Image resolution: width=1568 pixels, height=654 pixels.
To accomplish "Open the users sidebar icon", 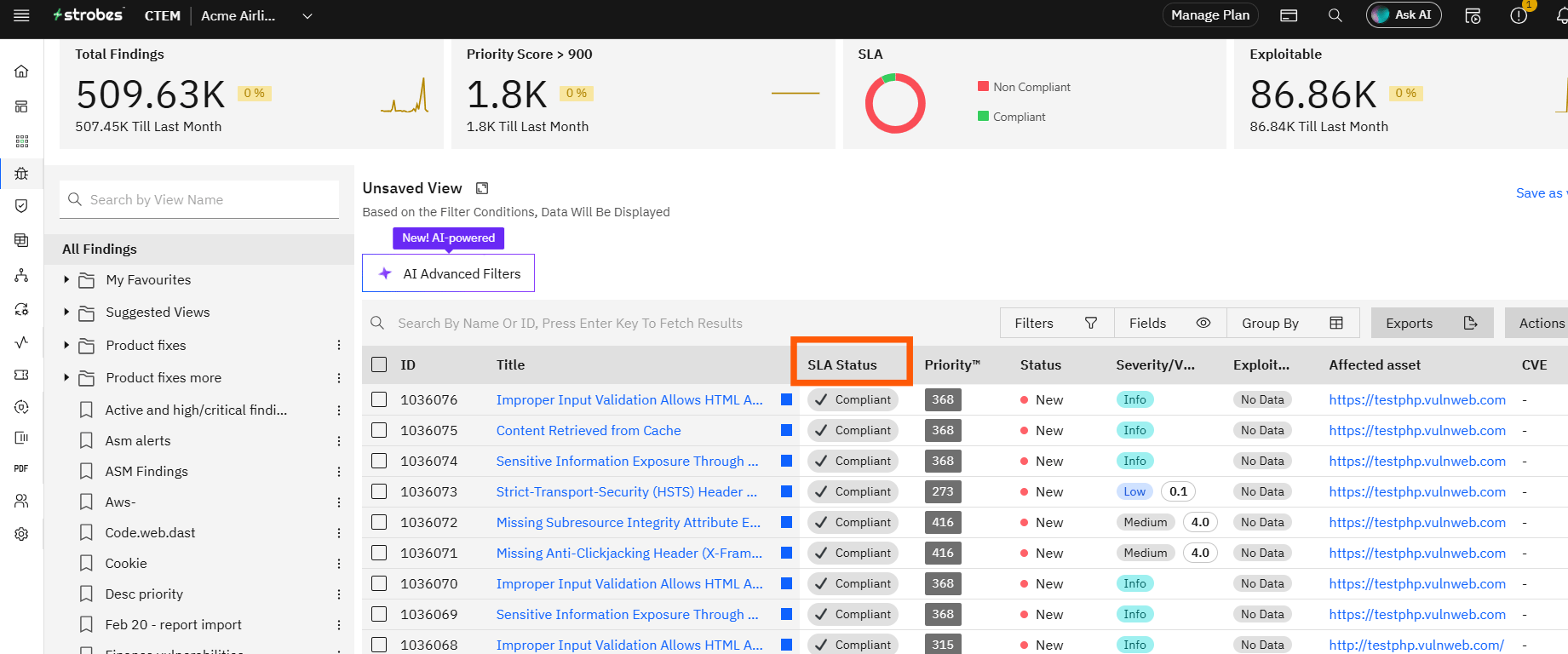I will (21, 501).
